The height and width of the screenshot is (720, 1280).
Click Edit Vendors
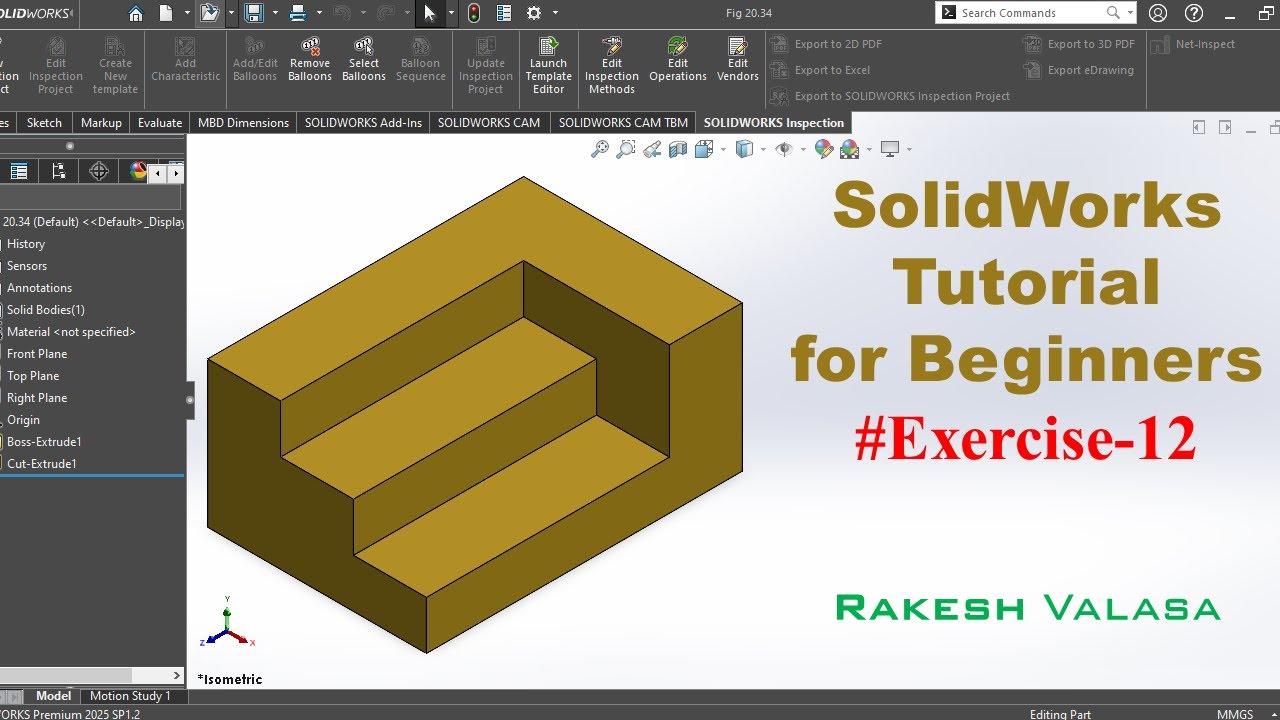point(738,60)
